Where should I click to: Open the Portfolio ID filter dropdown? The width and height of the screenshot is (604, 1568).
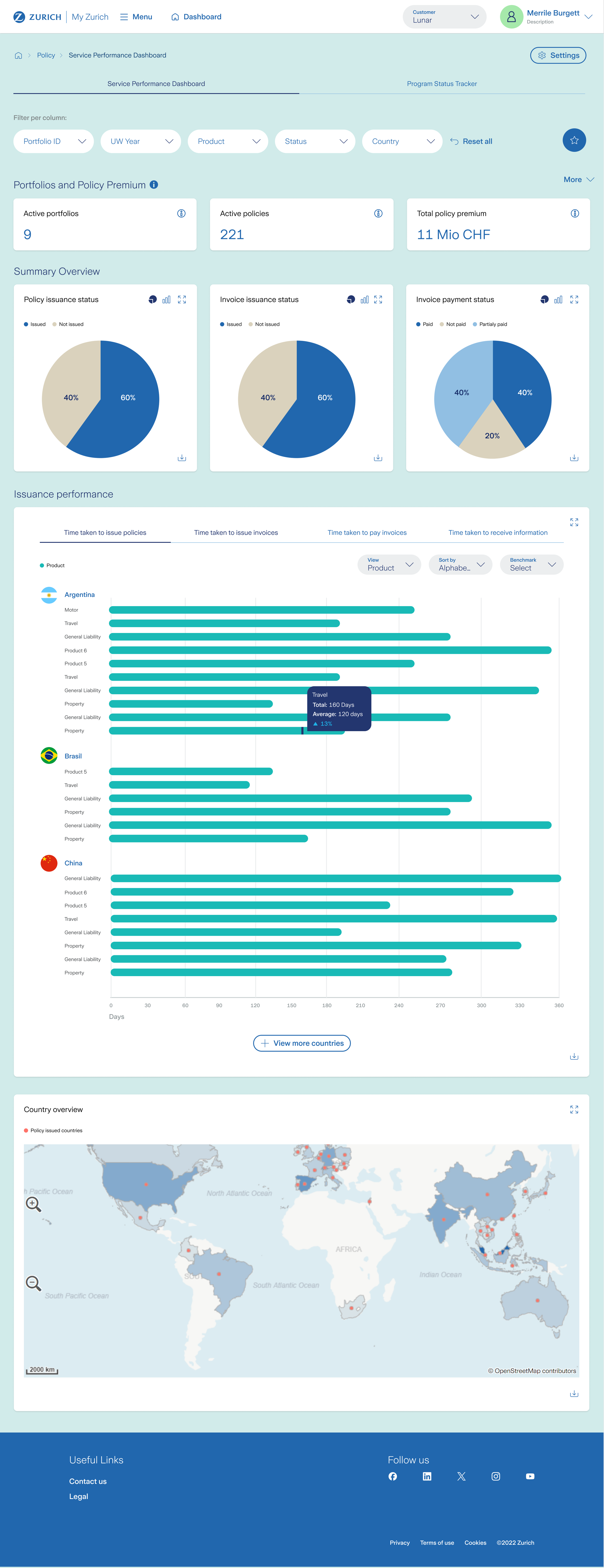[54, 141]
